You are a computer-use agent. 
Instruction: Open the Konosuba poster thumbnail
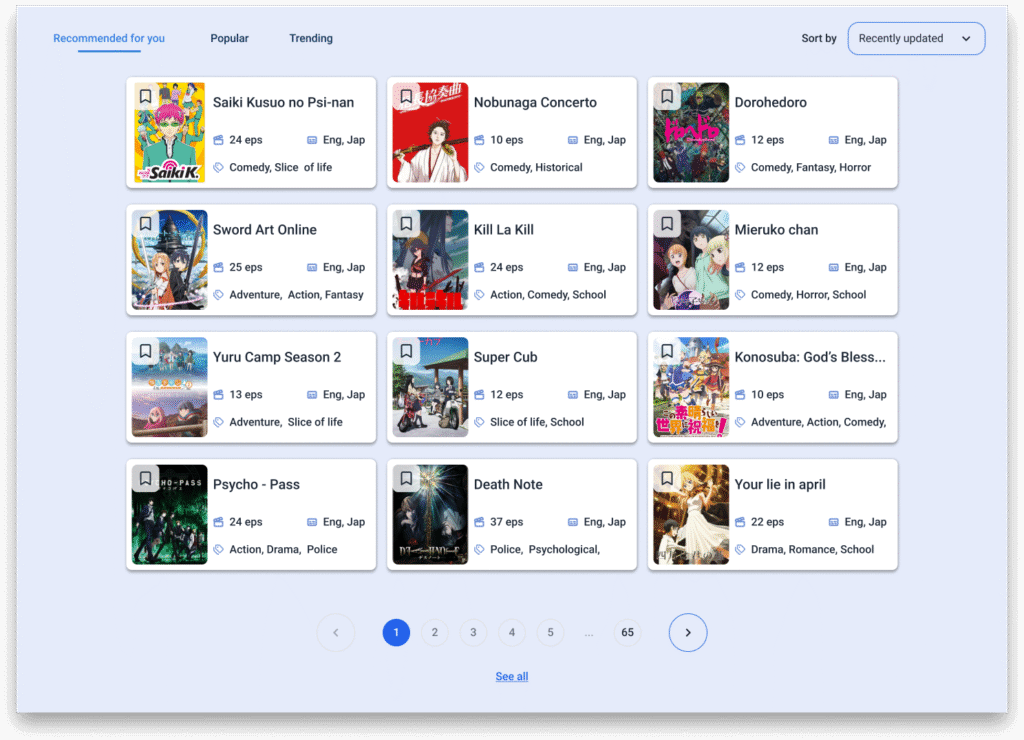691,387
